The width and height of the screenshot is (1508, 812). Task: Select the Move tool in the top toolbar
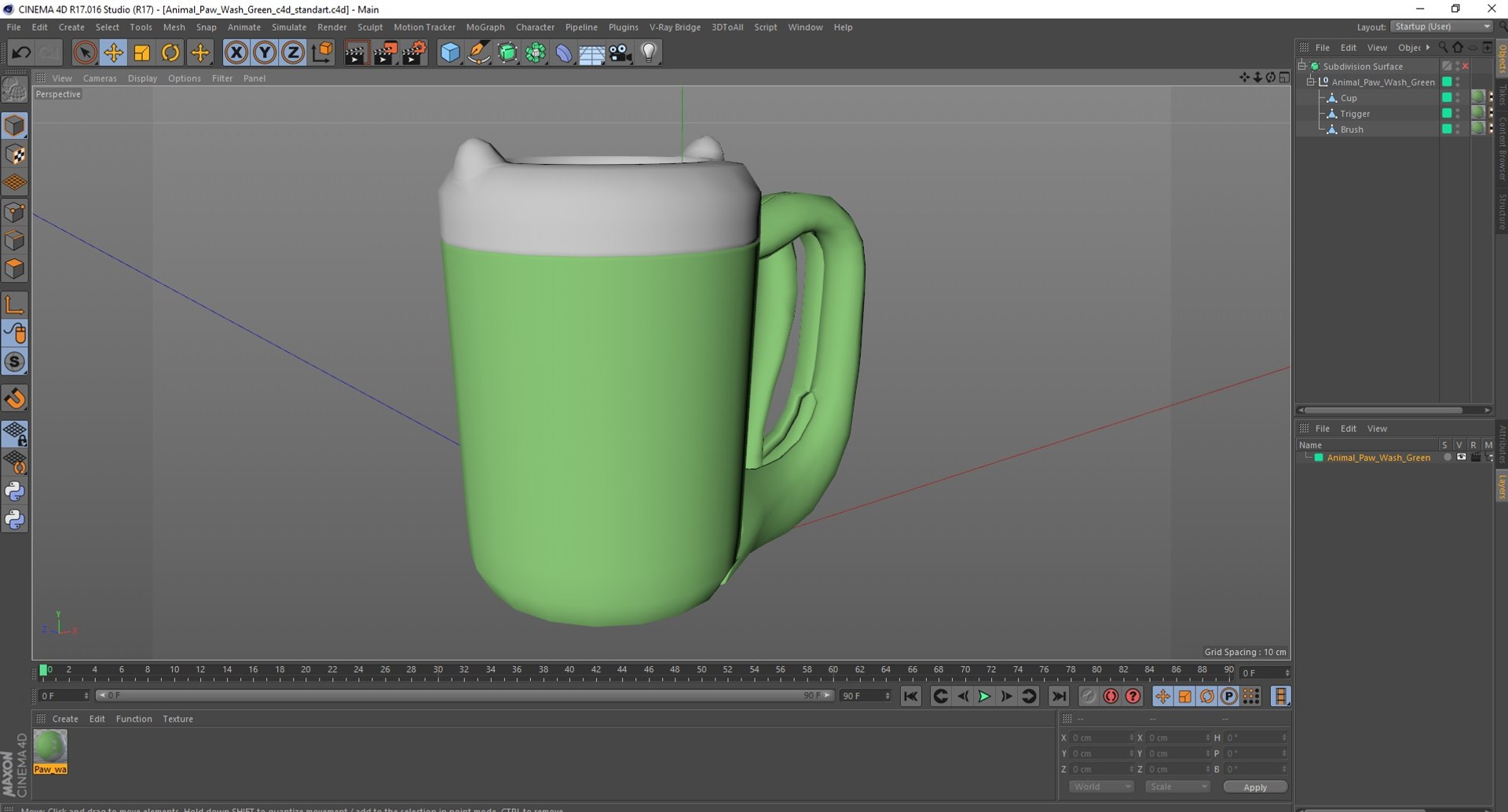[113, 53]
